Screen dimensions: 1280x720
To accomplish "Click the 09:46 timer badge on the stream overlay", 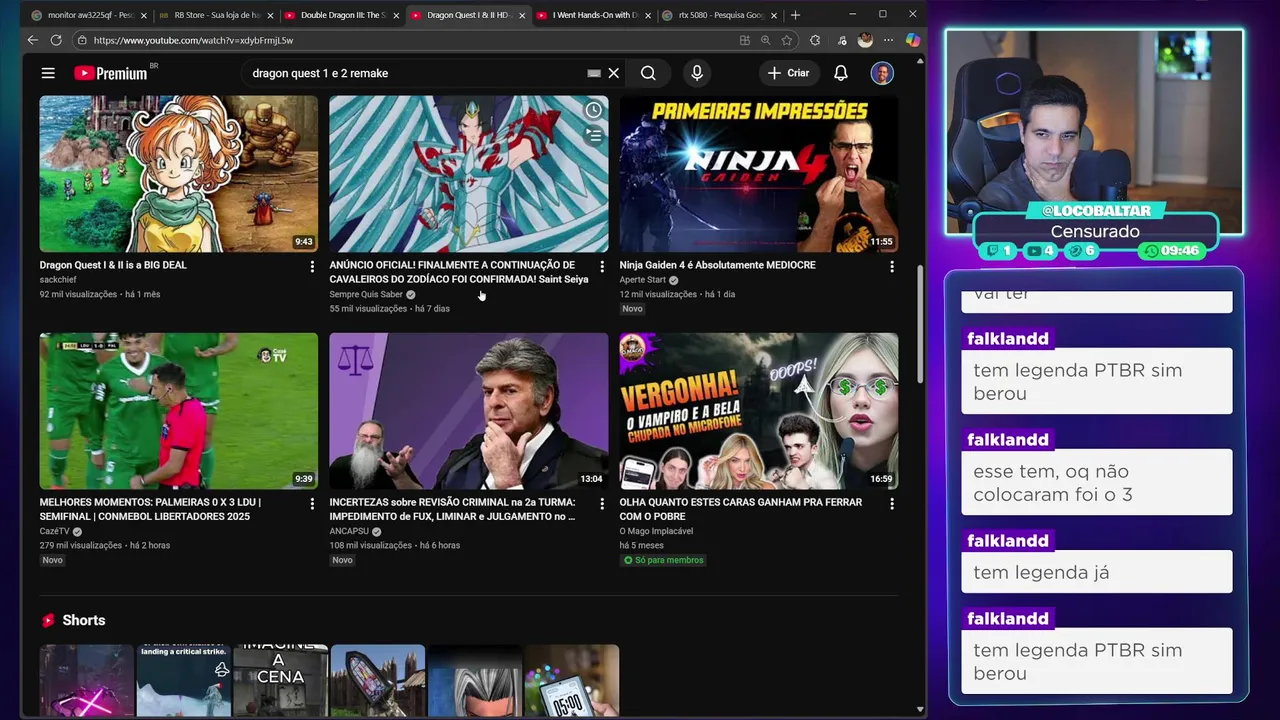I will [1172, 251].
